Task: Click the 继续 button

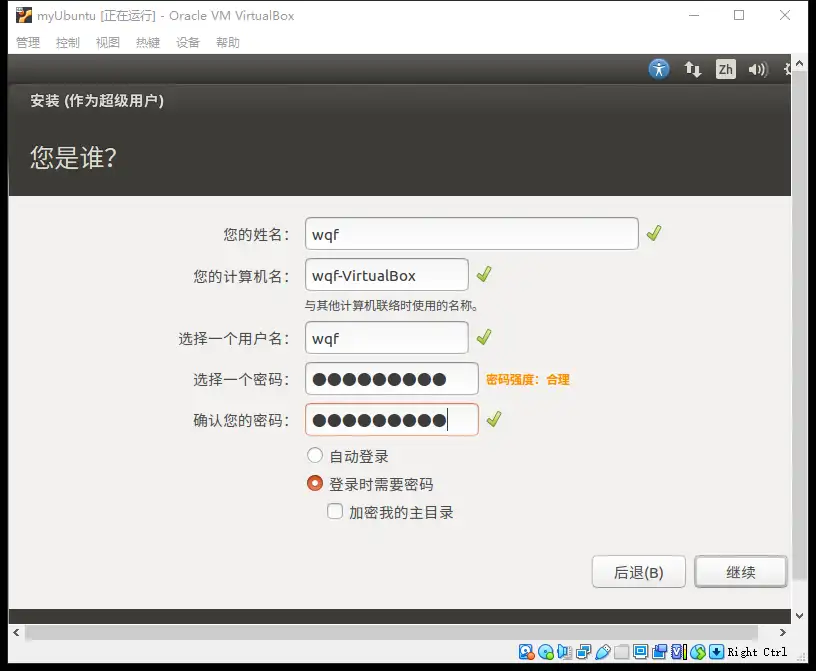Action: click(x=740, y=572)
